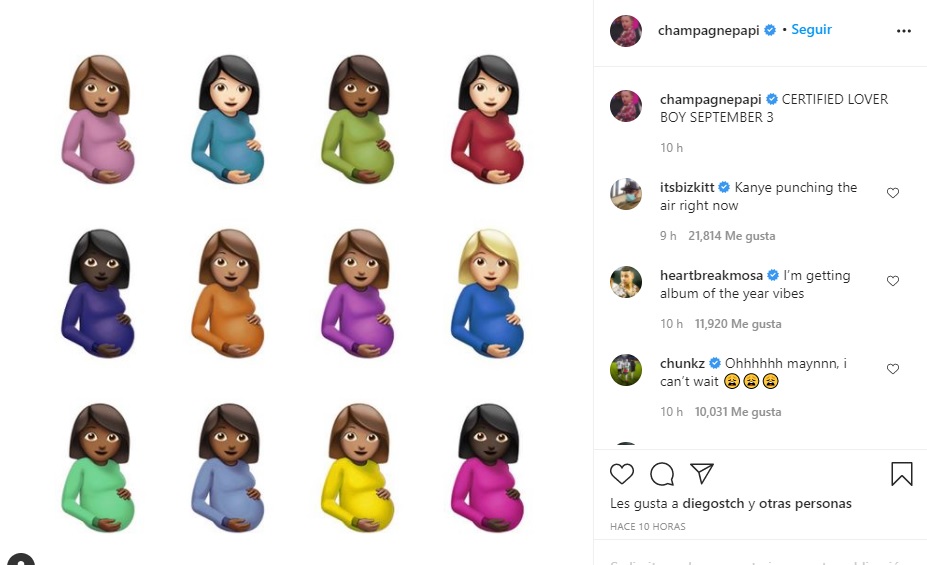Click champagnepapi avatar in post header
The width and height of the screenshot is (927, 565).
point(625,31)
